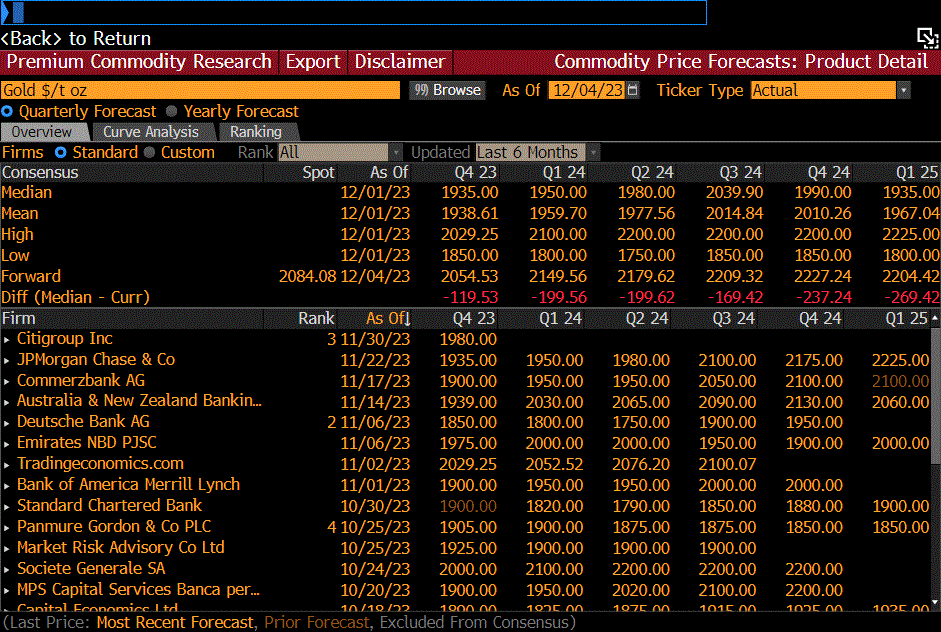Select the Australia & New Zealand Bankin... firm
Viewport: 941px width, 632px height.
pyautogui.click(x=139, y=400)
